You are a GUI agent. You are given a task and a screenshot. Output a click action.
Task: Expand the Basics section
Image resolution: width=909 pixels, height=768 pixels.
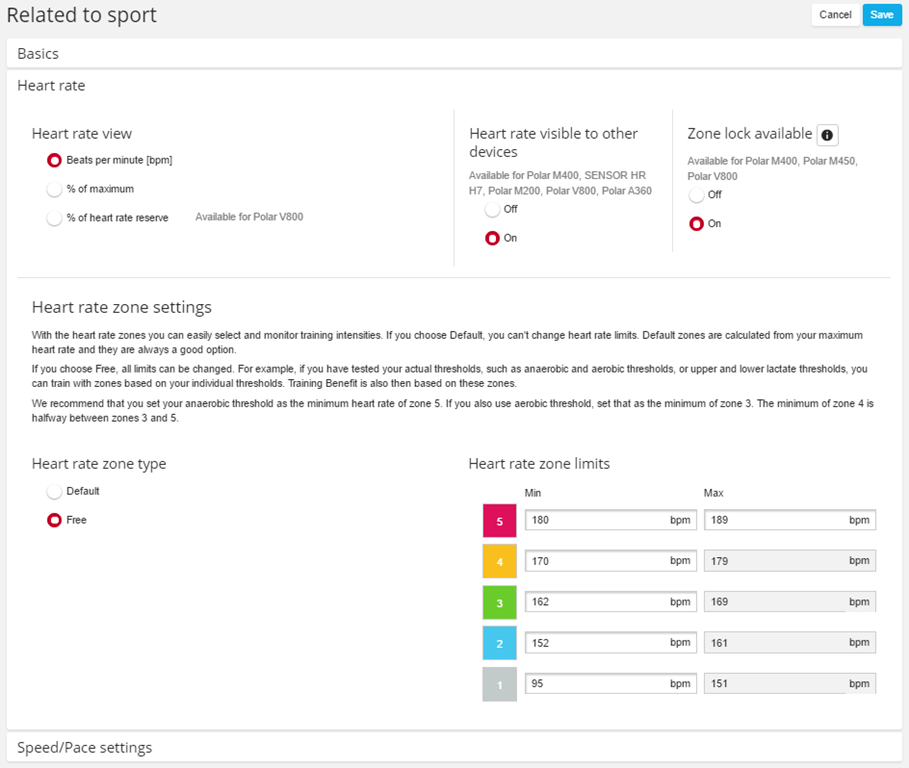38,54
